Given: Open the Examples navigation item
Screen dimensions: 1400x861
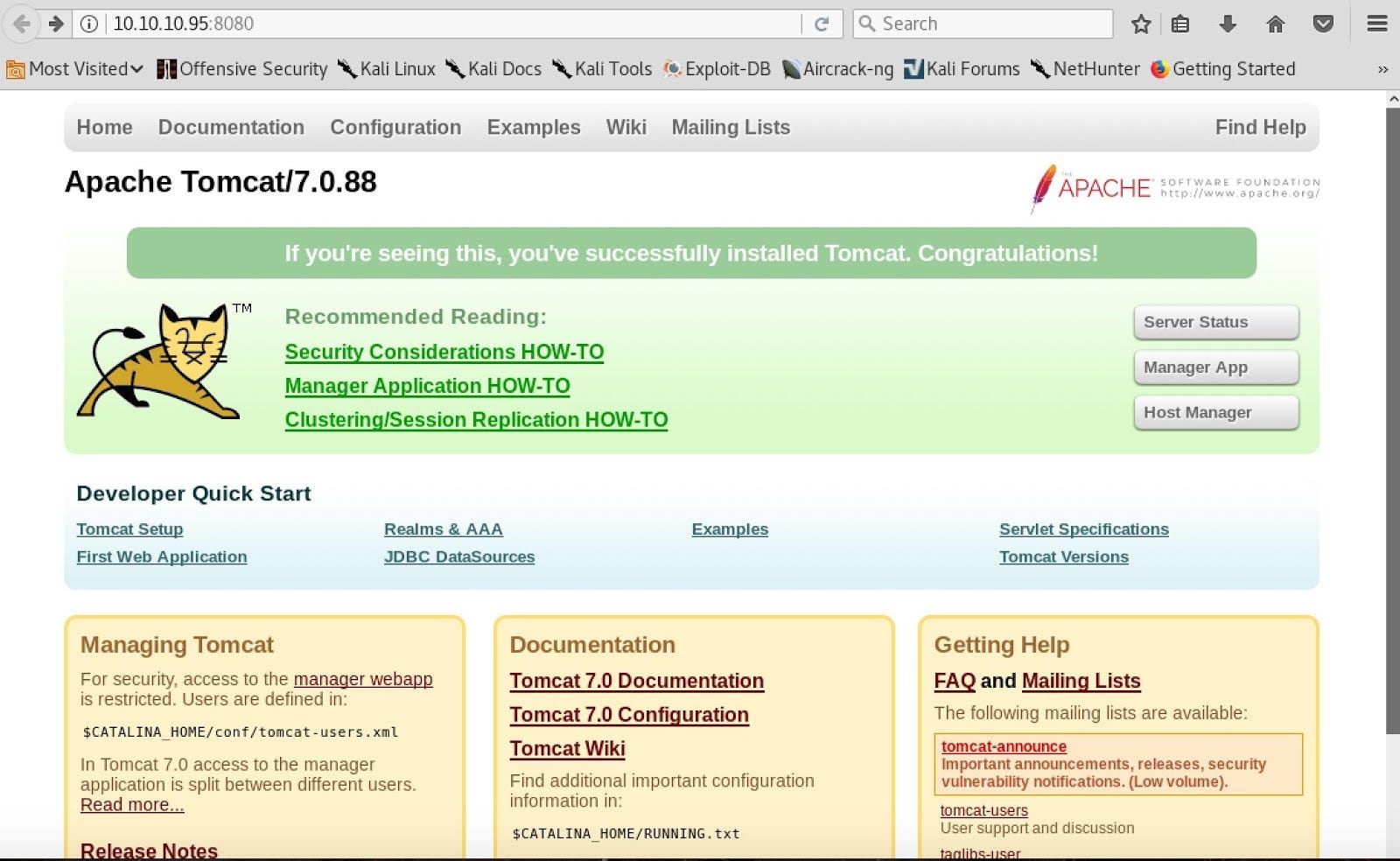Looking at the screenshot, I should 534,128.
